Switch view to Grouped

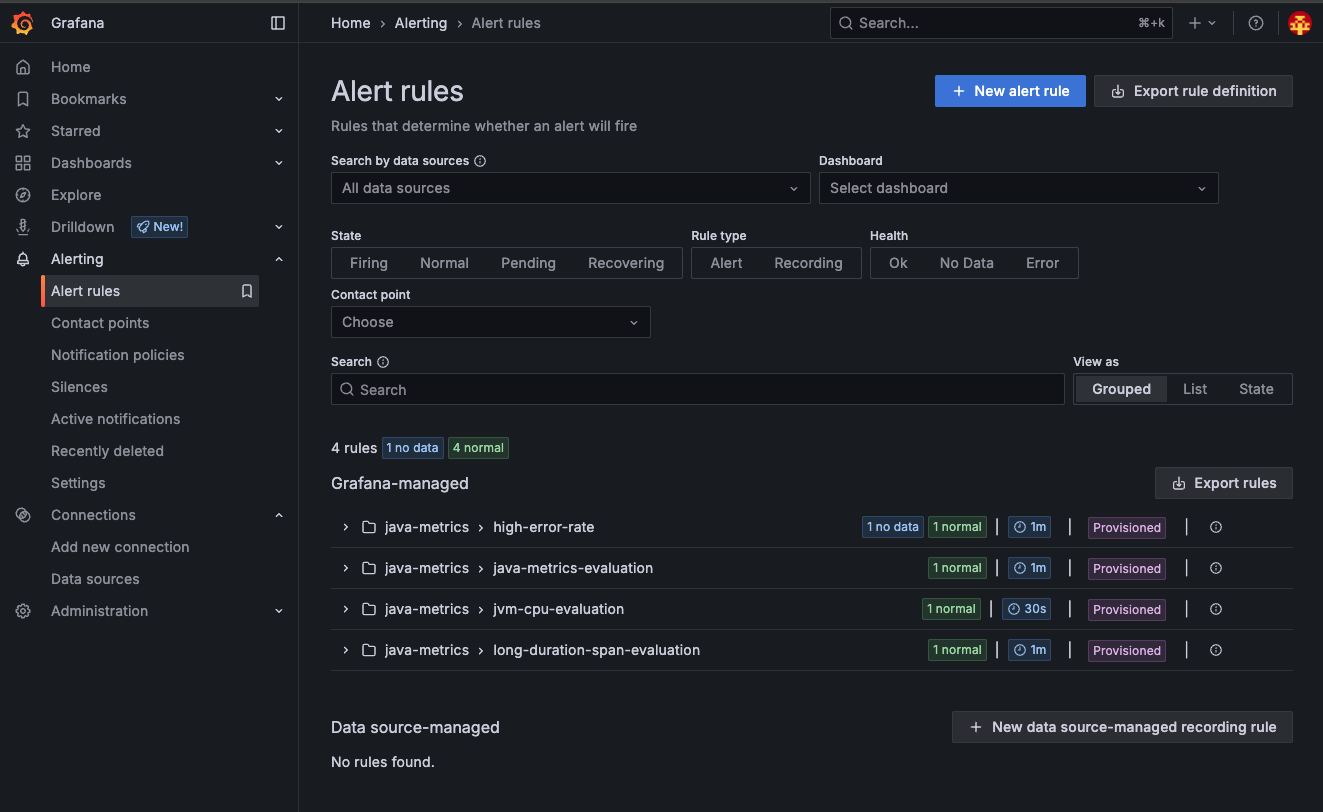1121,389
